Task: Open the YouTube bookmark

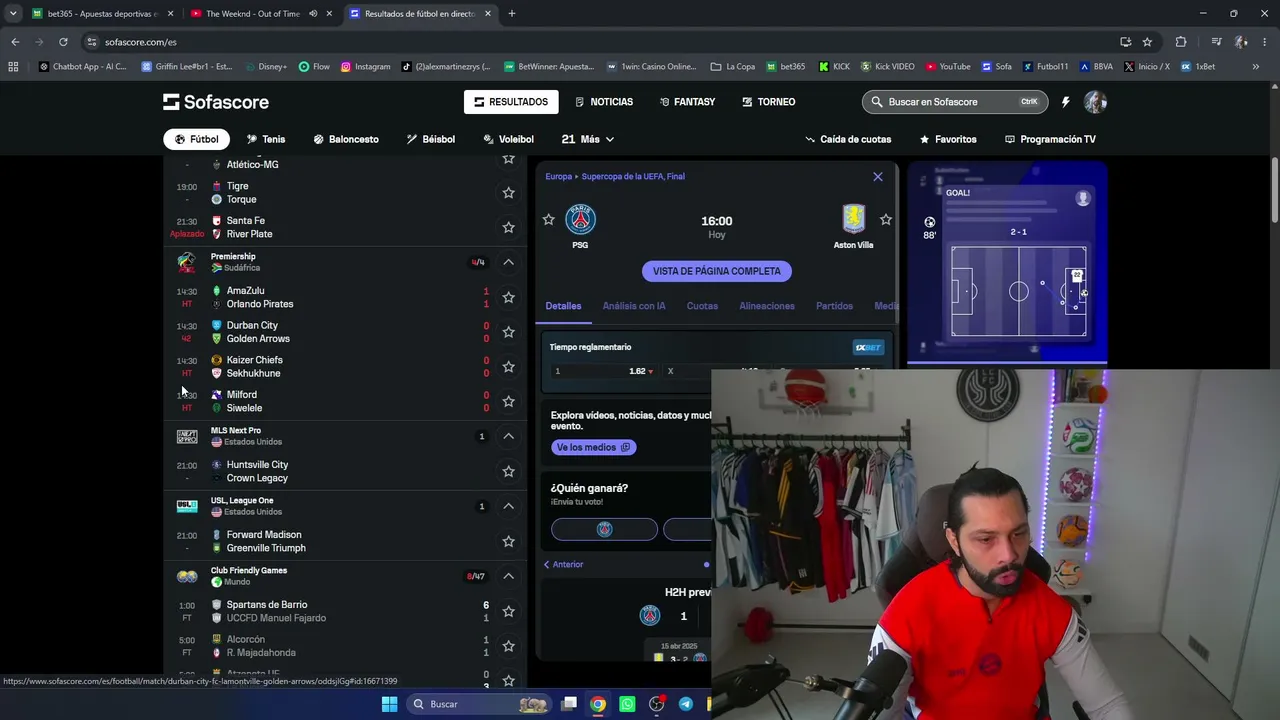Action: 948,67
